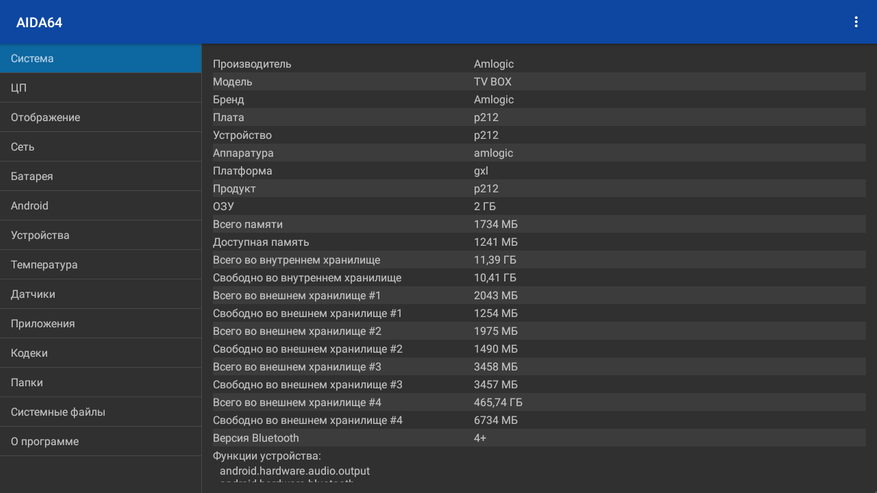Click the free internal storage 10,41 ГБ
Image resolution: width=877 pixels, height=493 pixels.
495,278
